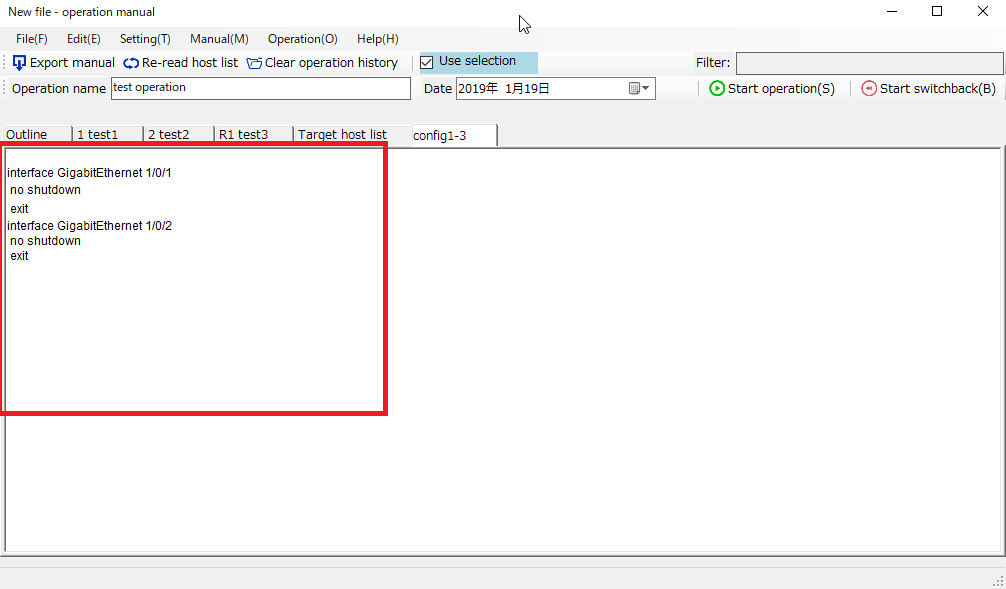Click the Filter input field
Screen dimensions: 1006x589
(868, 63)
